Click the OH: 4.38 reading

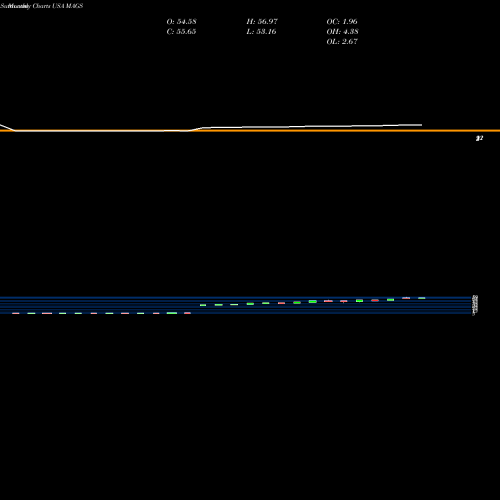coord(342,31)
